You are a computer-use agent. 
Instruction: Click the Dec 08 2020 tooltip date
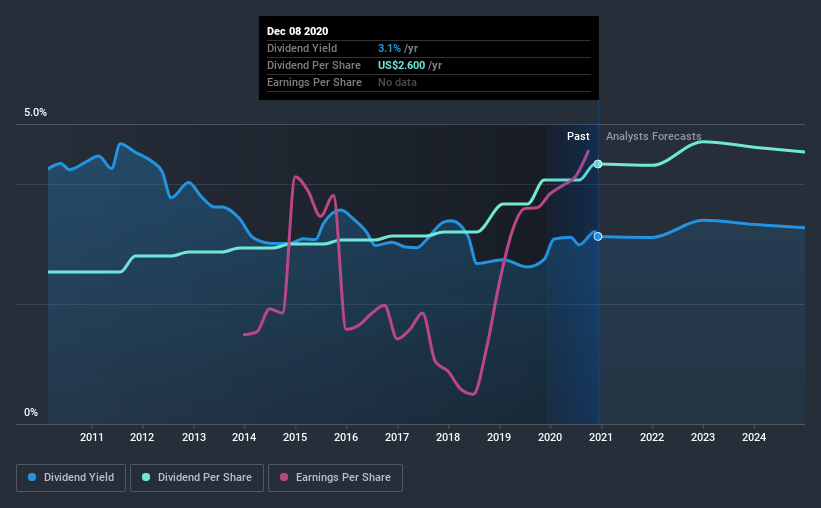pos(297,31)
